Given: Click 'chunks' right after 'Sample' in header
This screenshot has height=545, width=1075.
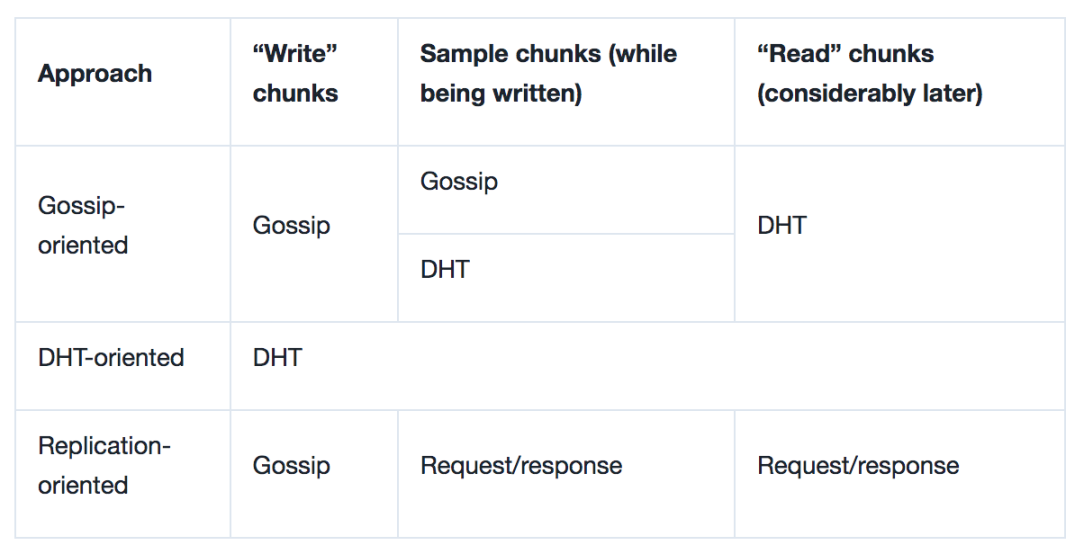Looking at the screenshot, I should tap(559, 54).
